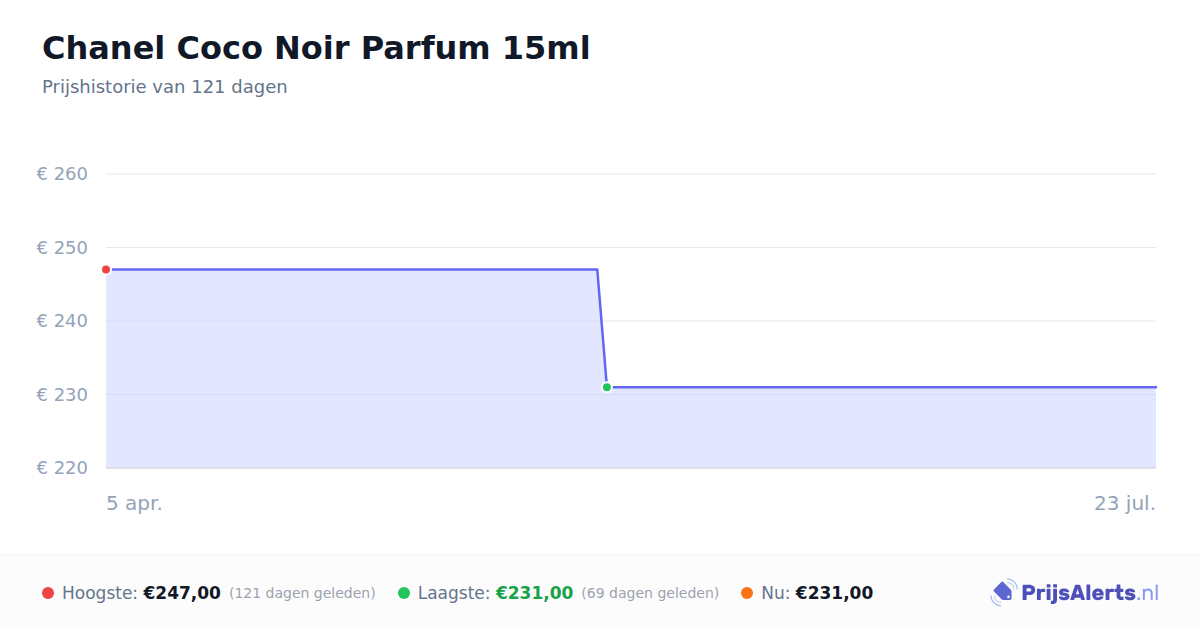
Task: Click the 23 jul. end date label
Action: [1125, 504]
